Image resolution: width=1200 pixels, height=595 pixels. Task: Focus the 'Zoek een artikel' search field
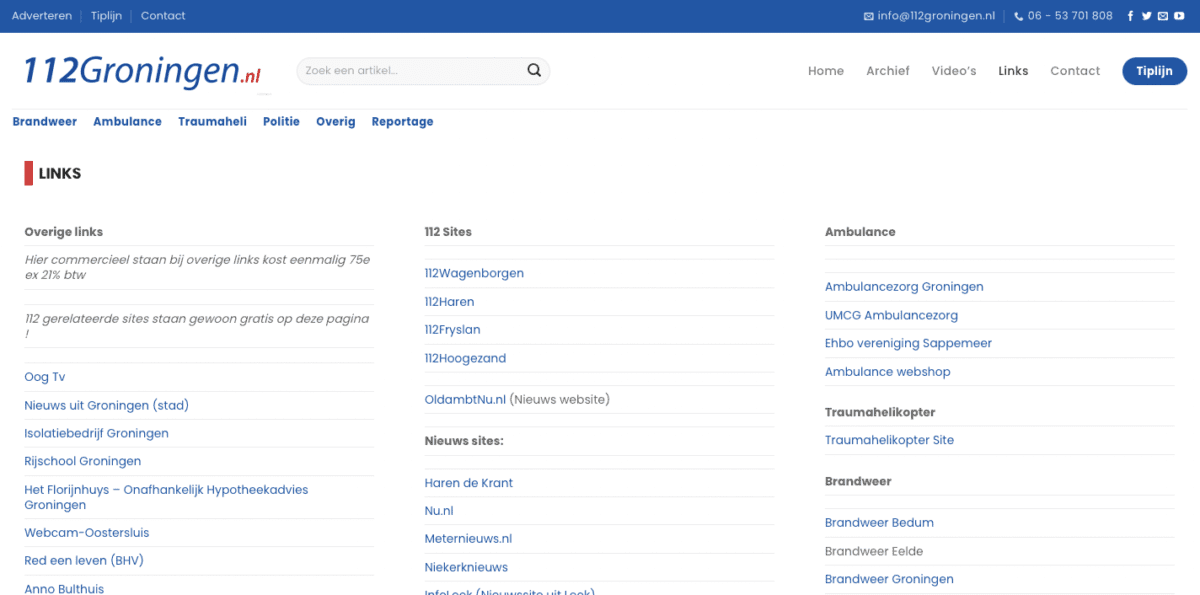click(x=410, y=71)
